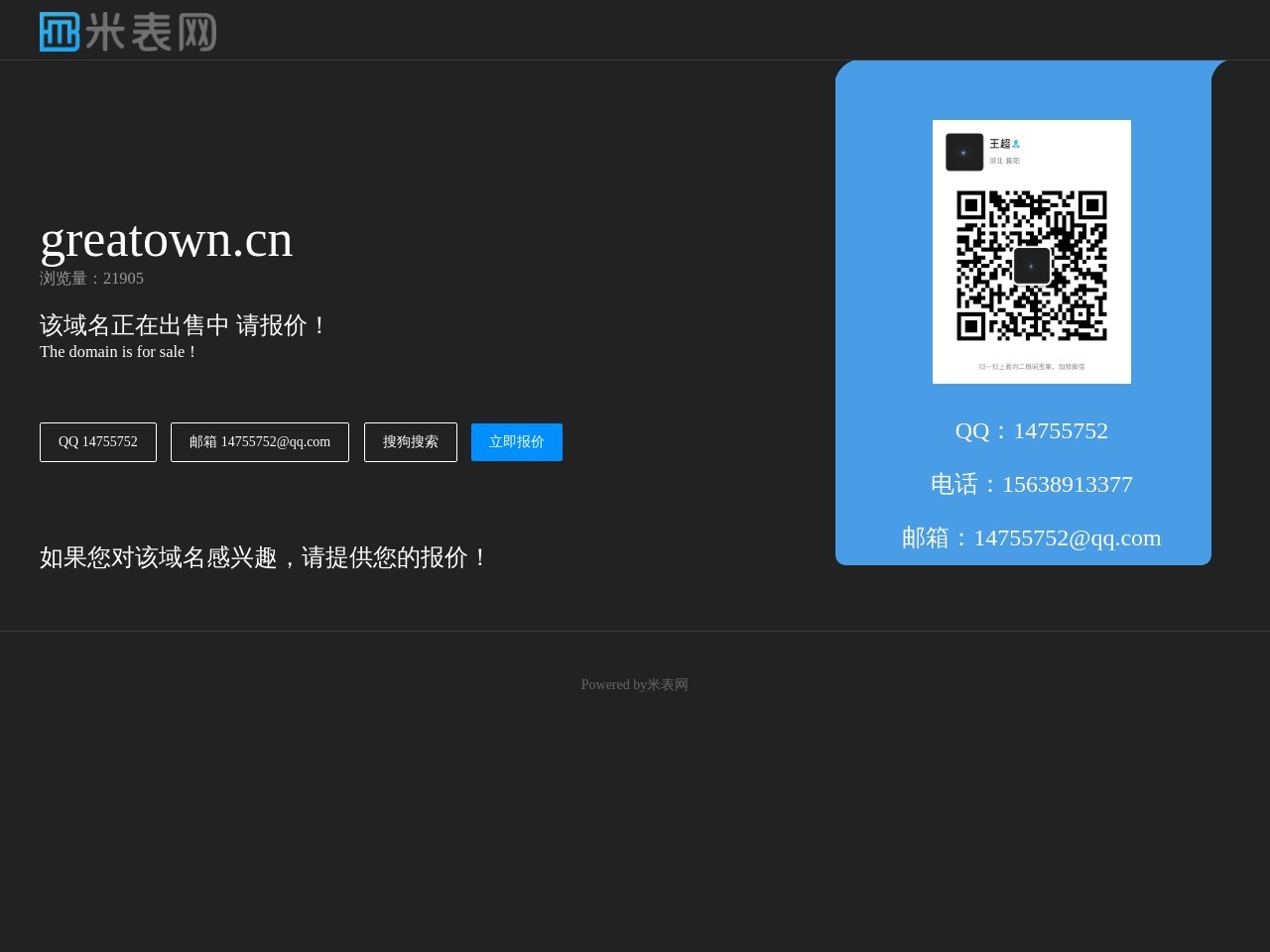Click the 扫一扫 scan hint text under QR
This screenshot has height=952, width=1270.
tap(1032, 366)
